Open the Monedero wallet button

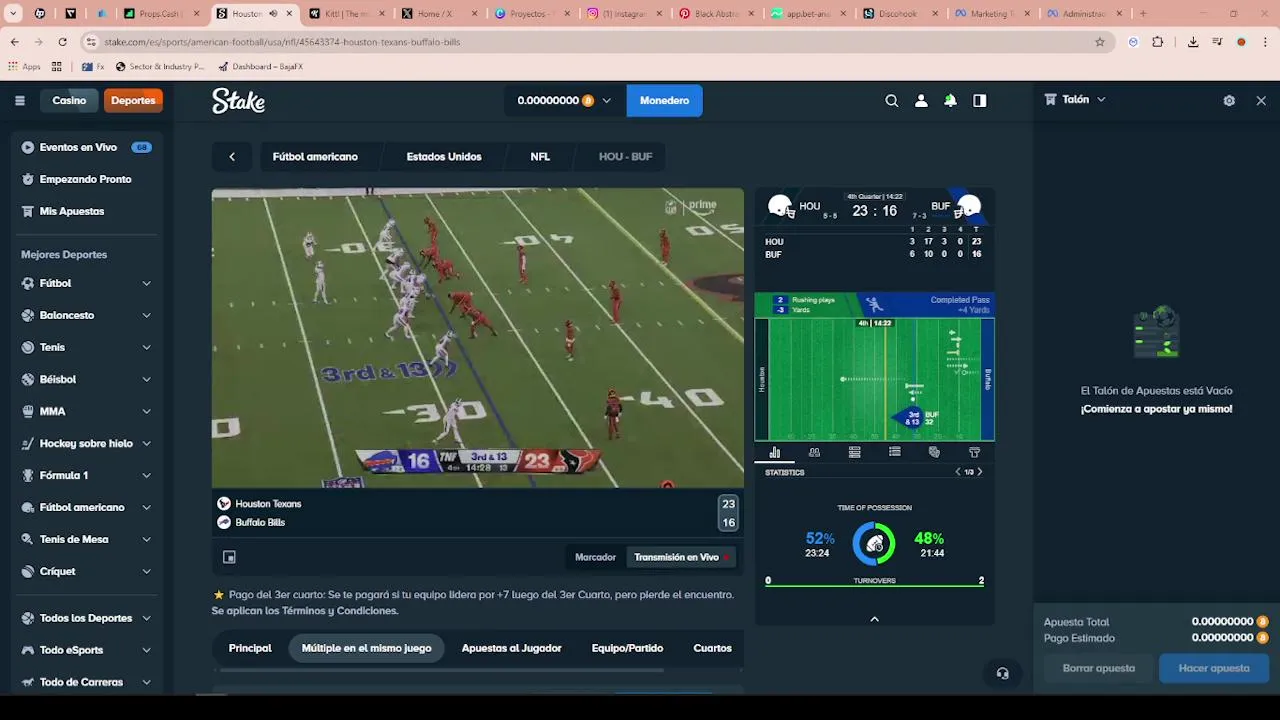pyautogui.click(x=664, y=100)
